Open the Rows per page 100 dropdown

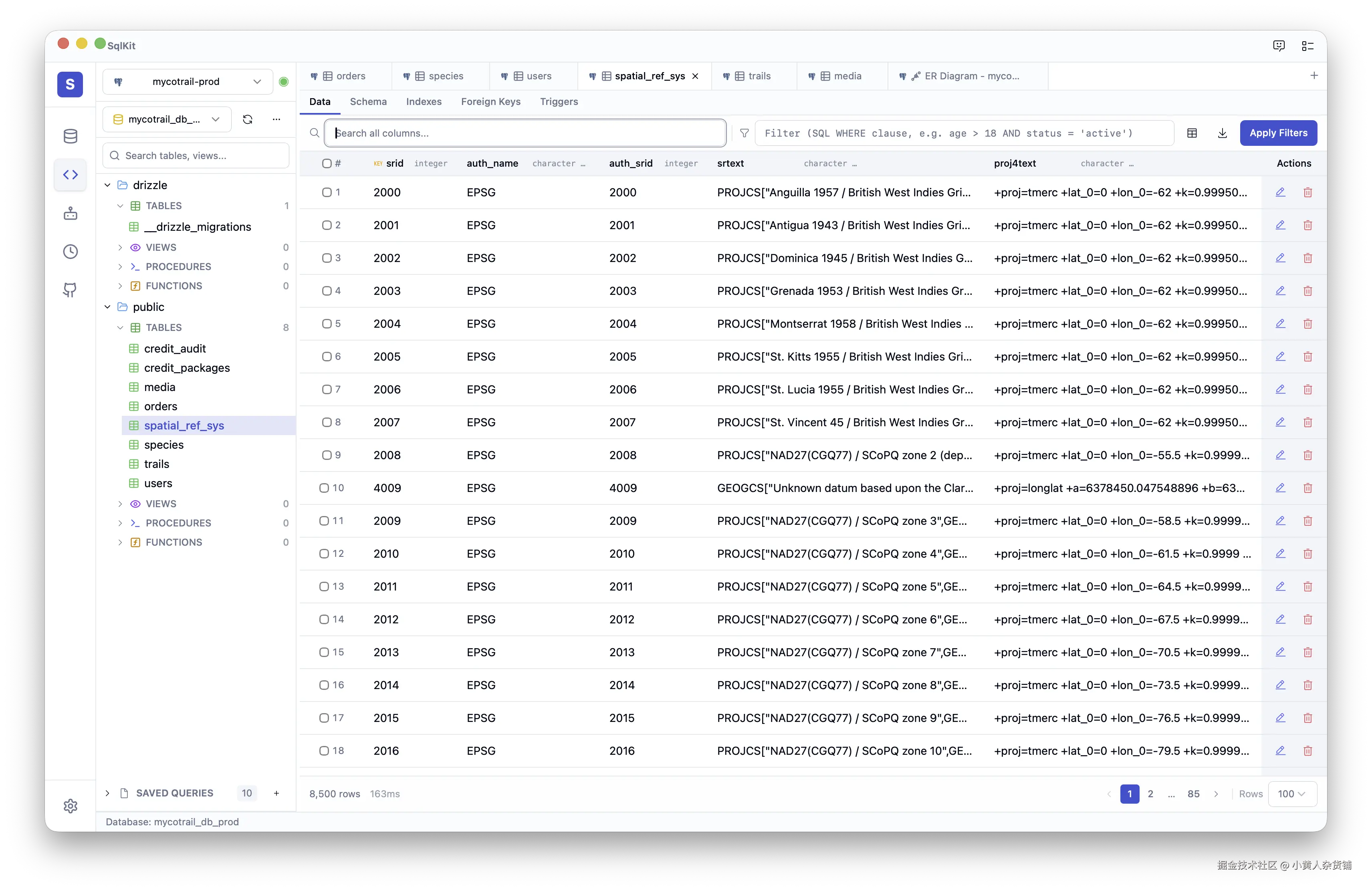click(x=1292, y=794)
